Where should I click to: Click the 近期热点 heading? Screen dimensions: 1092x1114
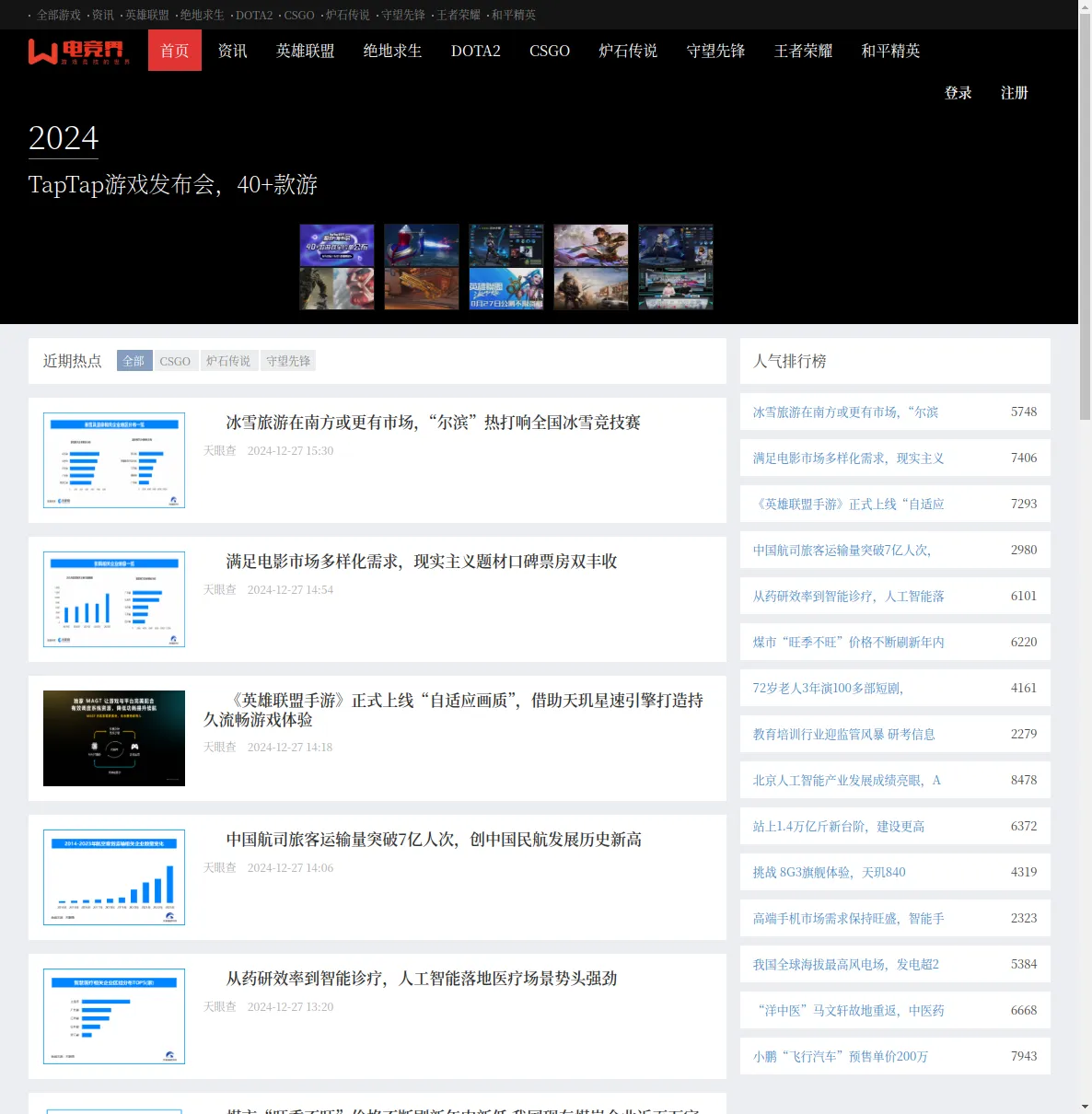pyautogui.click(x=73, y=361)
